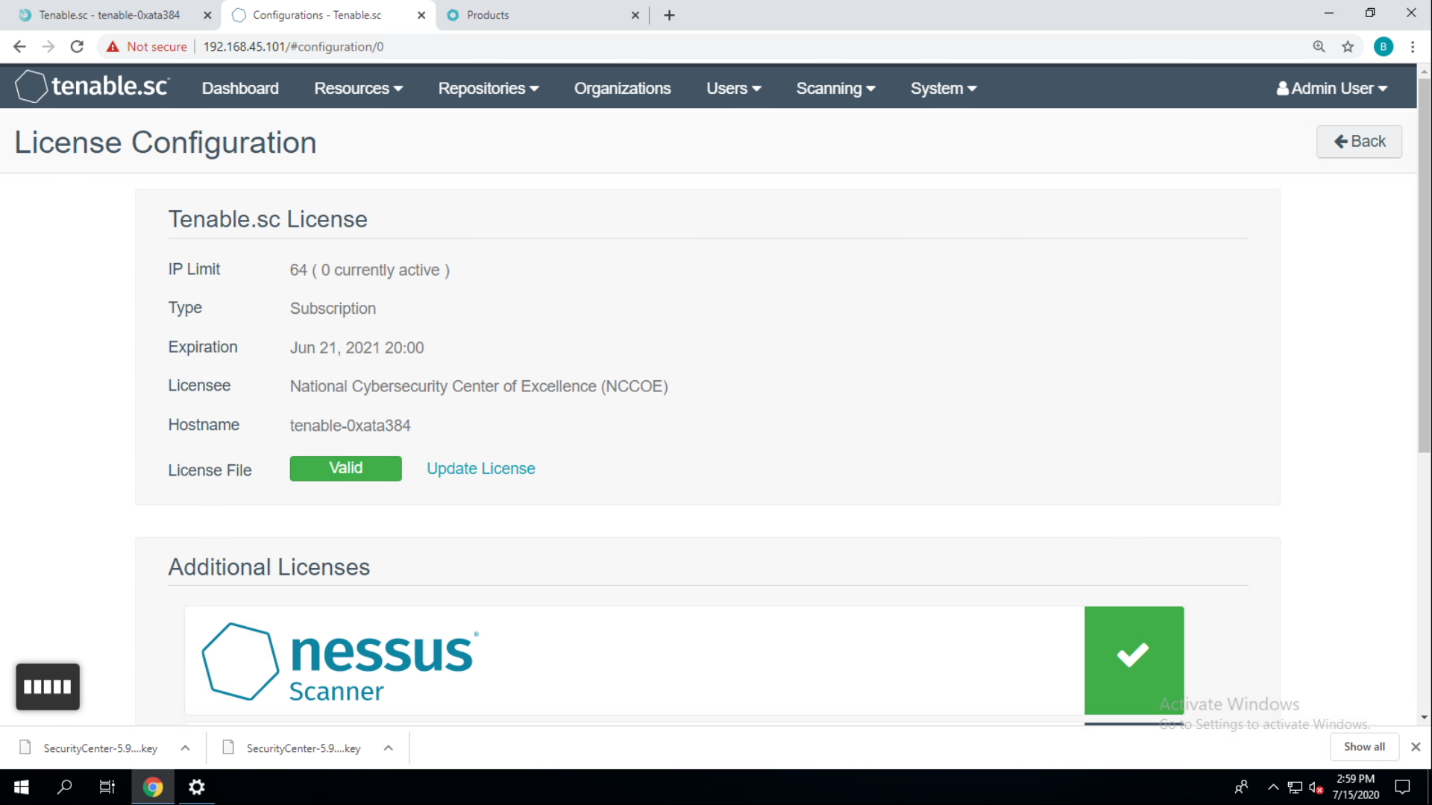Bookmark this page with the star icon

point(1348,46)
